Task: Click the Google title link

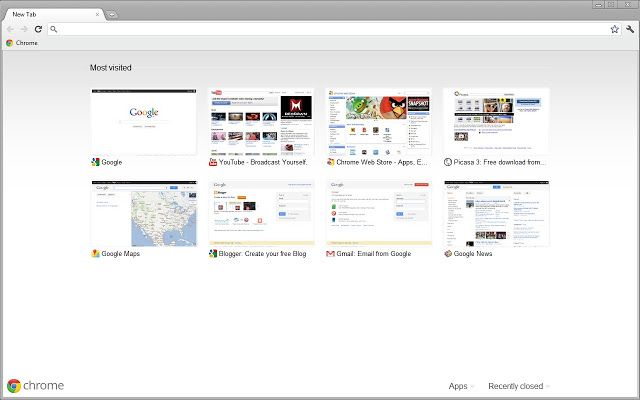Action: [x=112, y=162]
